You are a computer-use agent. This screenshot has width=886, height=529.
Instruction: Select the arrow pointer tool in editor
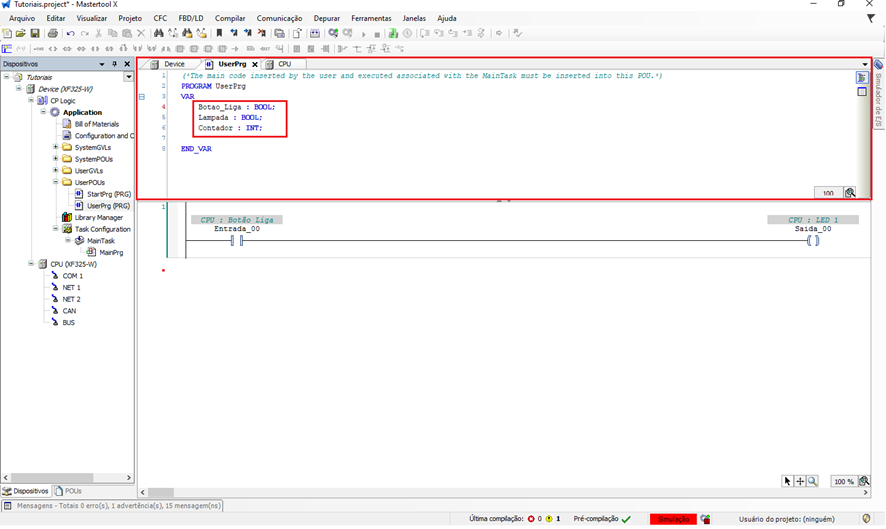point(788,481)
